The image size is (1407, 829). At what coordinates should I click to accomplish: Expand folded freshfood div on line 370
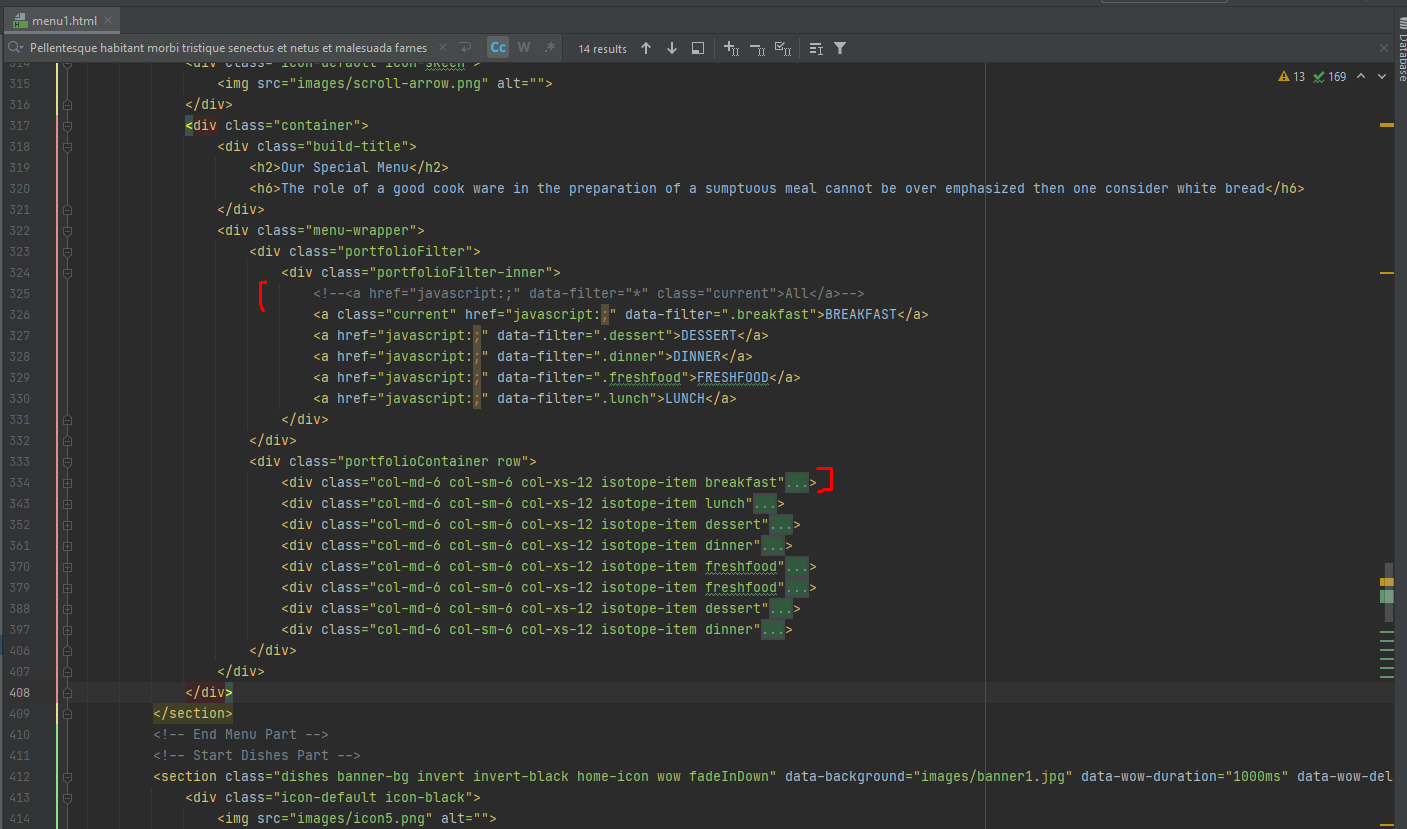[797, 567]
